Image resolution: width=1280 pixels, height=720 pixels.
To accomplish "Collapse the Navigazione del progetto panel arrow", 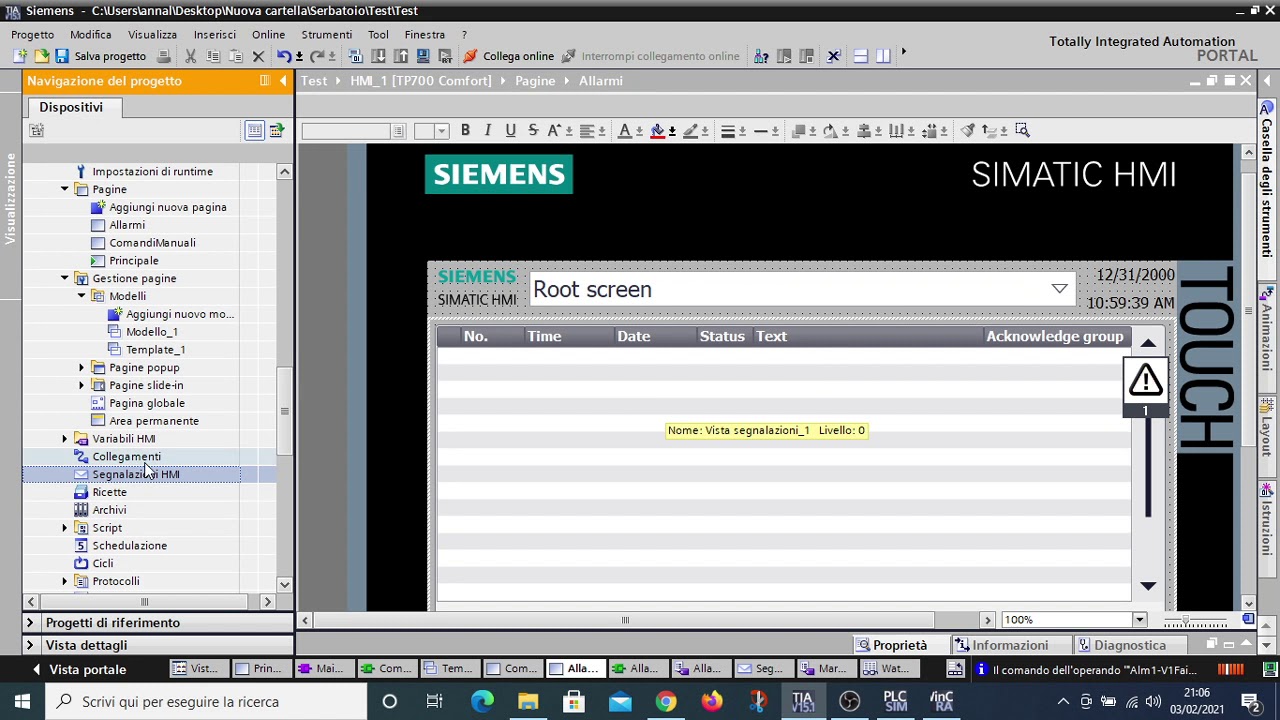I will point(283,81).
